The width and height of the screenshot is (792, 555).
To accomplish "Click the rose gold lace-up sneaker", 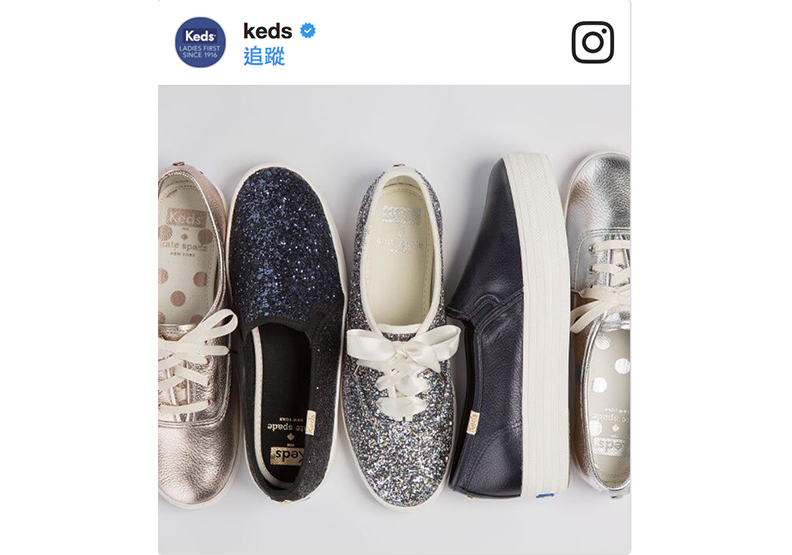I will [194, 333].
